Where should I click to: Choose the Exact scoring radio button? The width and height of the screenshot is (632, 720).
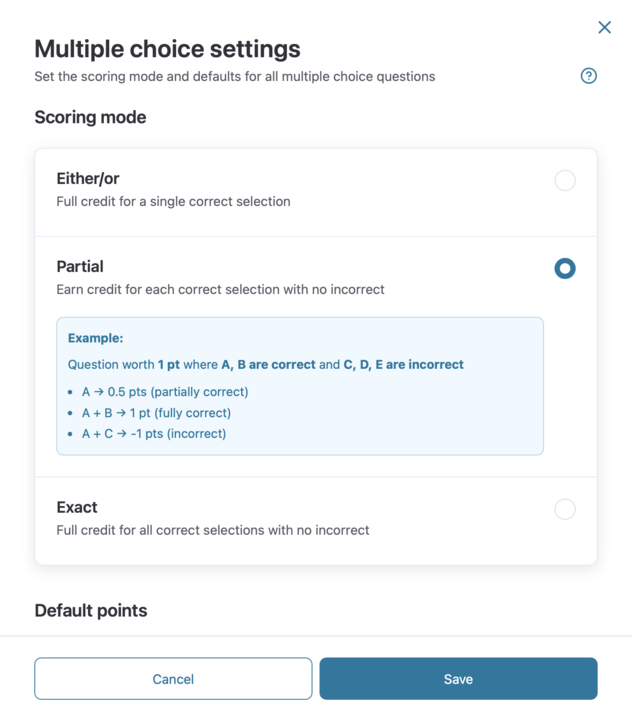565,509
